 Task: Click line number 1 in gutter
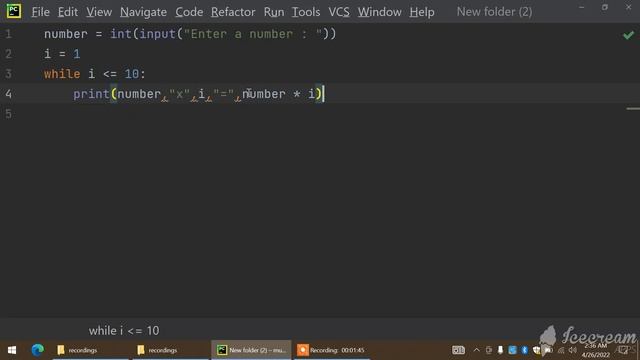tap(8, 34)
